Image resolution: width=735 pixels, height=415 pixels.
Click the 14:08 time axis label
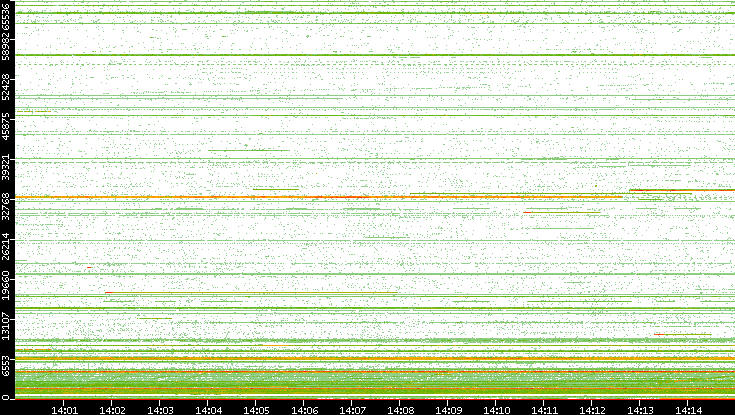400,409
